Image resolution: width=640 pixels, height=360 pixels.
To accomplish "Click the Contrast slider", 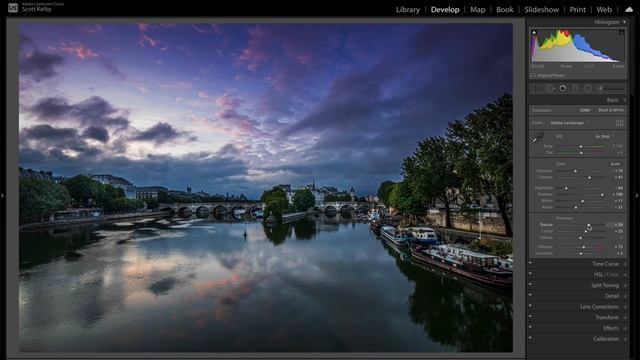I will coord(581,178).
